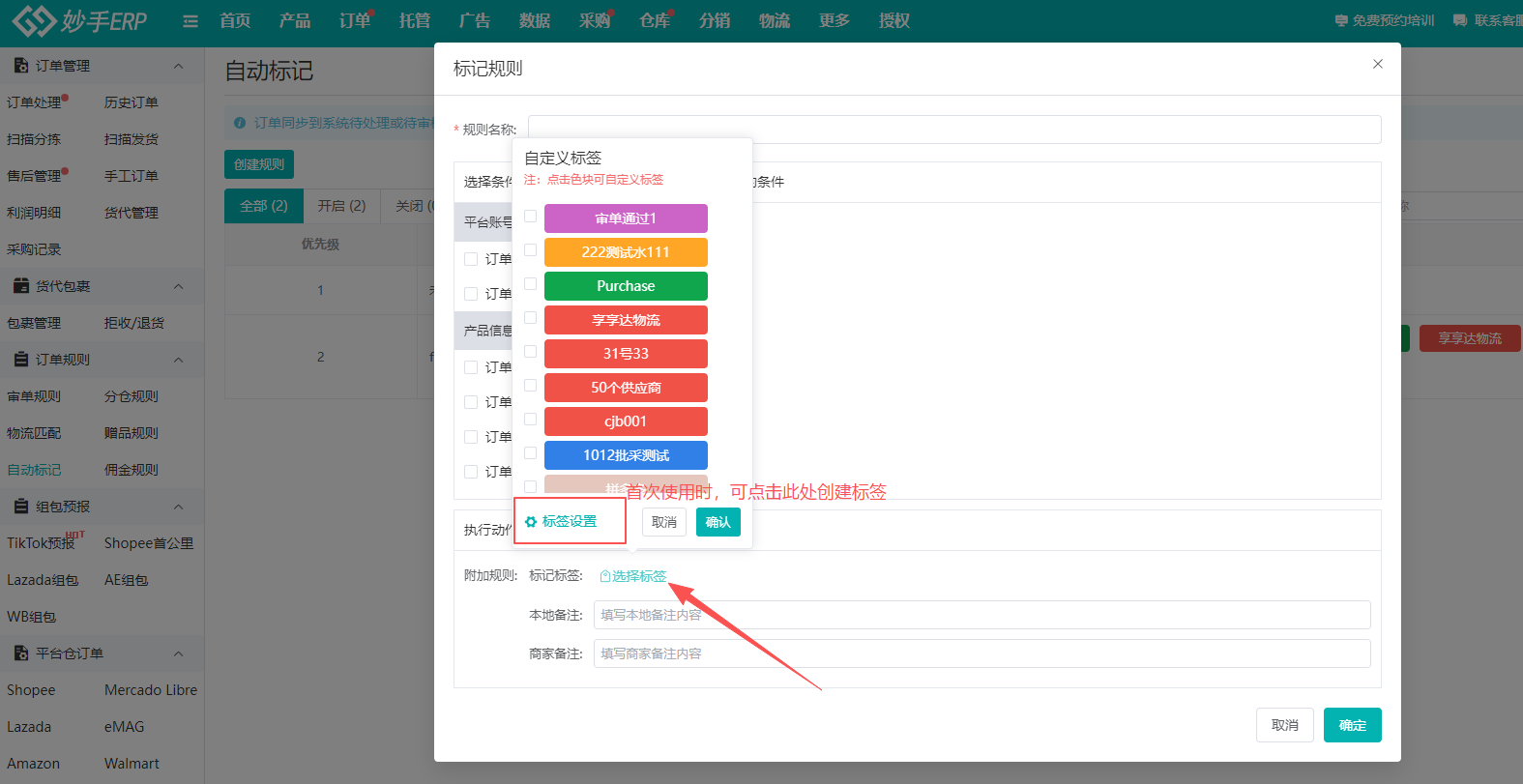Tick the checkbox beside Purchase label
This screenshot has height=784, width=1523.
click(x=530, y=284)
